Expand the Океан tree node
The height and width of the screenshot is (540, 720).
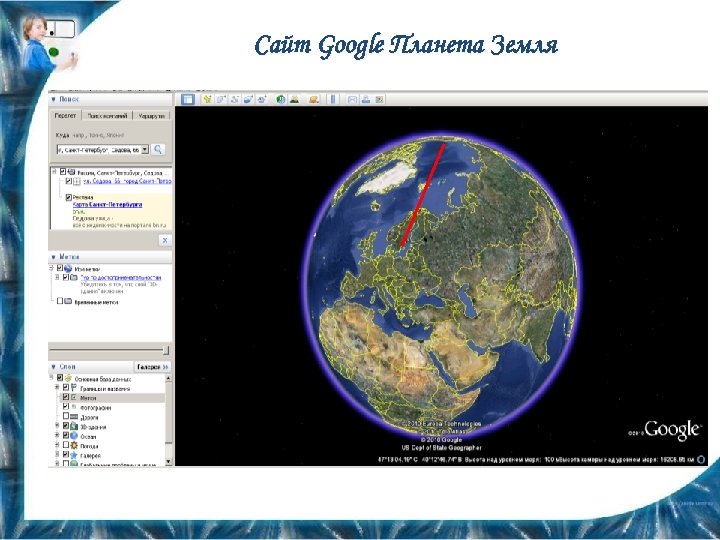click(57, 435)
